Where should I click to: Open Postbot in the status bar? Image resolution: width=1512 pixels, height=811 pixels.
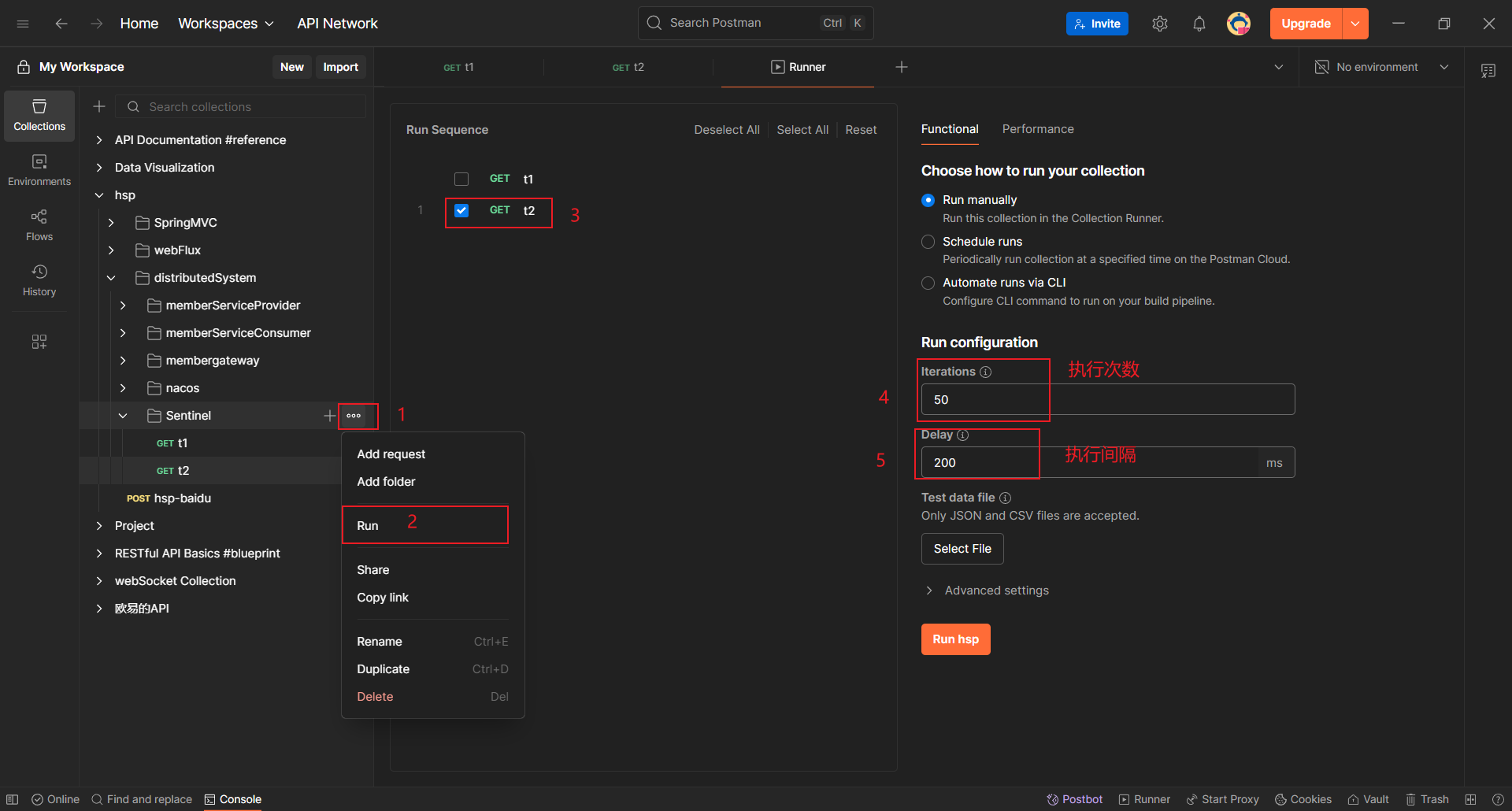coord(1074,799)
